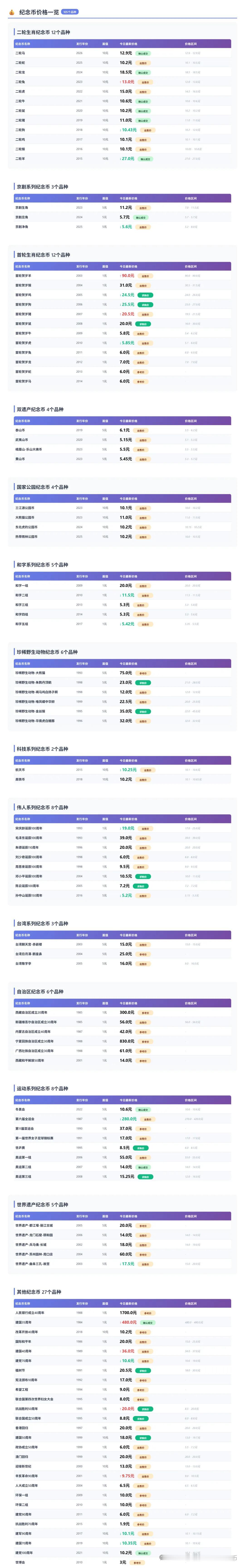Select the 冬奥会 row name
The width and height of the screenshot is (245, 1568).
pyautogui.click(x=20, y=1110)
